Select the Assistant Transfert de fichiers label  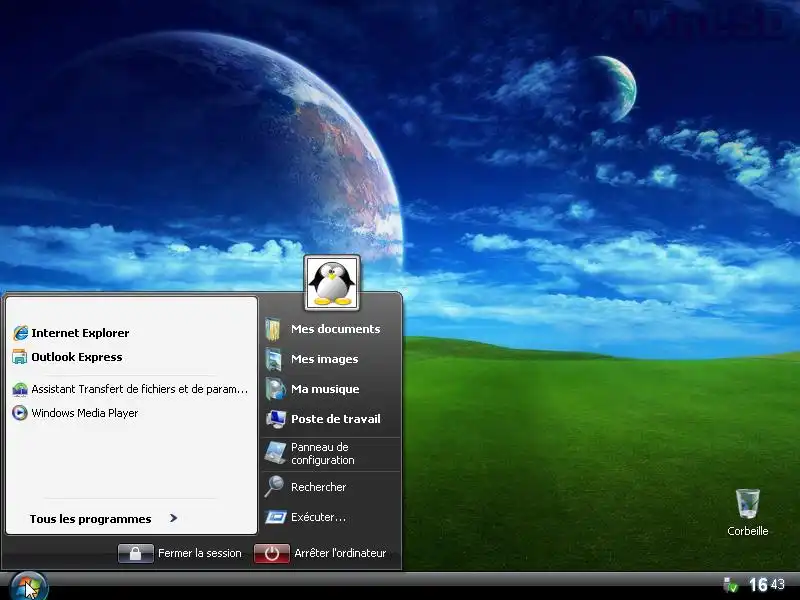[139, 389]
